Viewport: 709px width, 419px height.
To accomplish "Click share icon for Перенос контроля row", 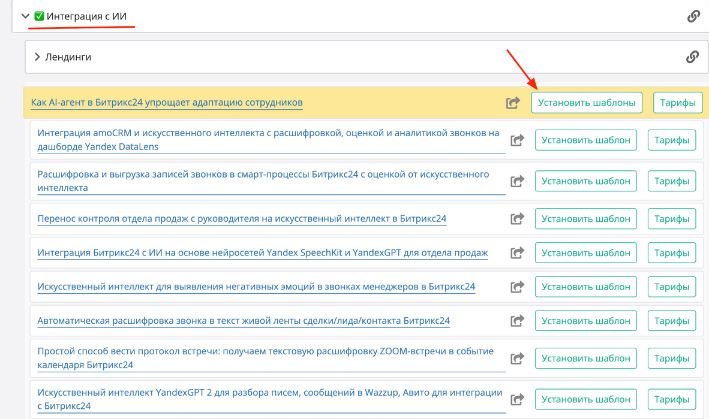I will (x=517, y=219).
